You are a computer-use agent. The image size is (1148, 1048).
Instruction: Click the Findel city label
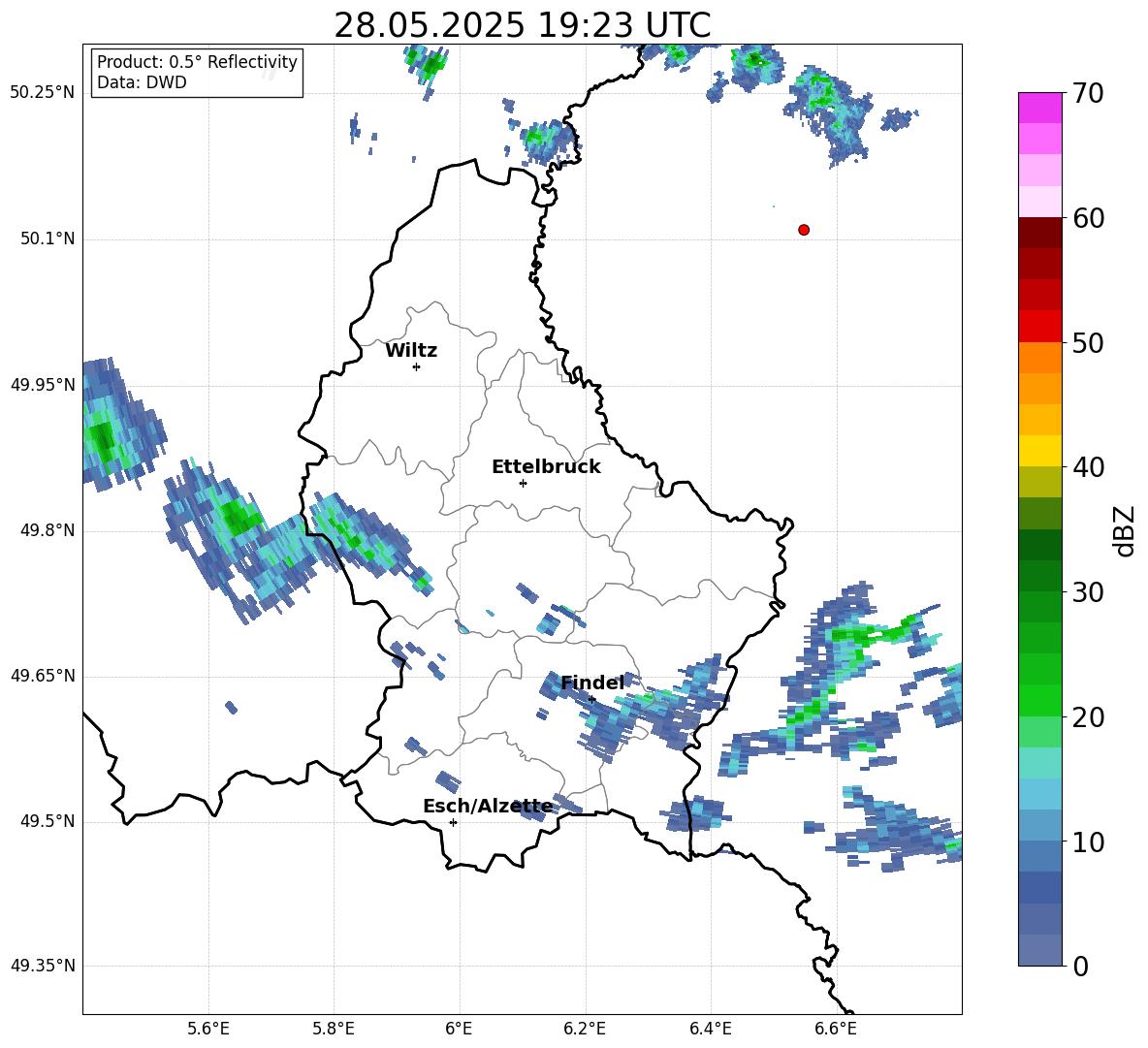[592, 683]
